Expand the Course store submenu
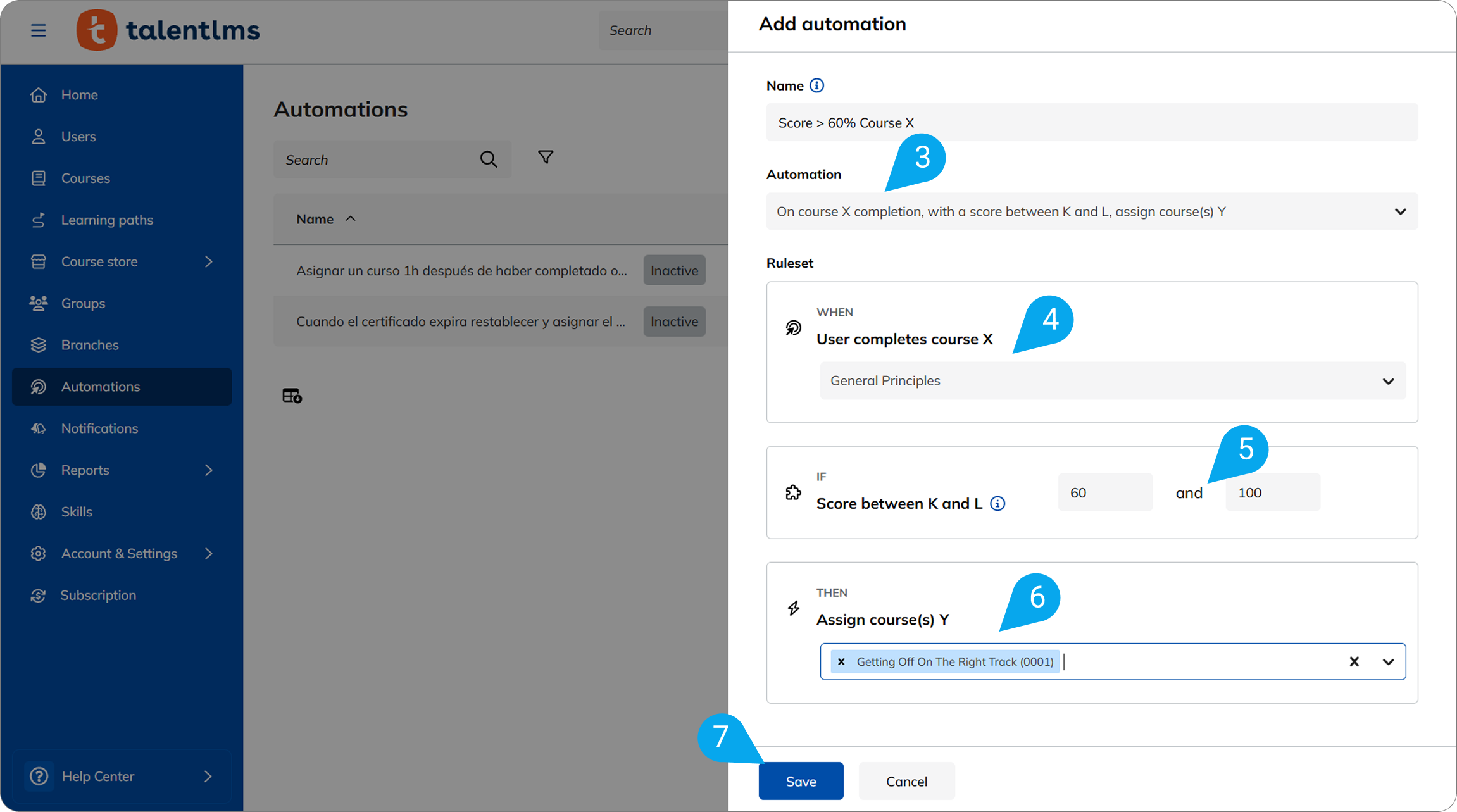The width and height of the screenshot is (1457, 812). tap(208, 261)
